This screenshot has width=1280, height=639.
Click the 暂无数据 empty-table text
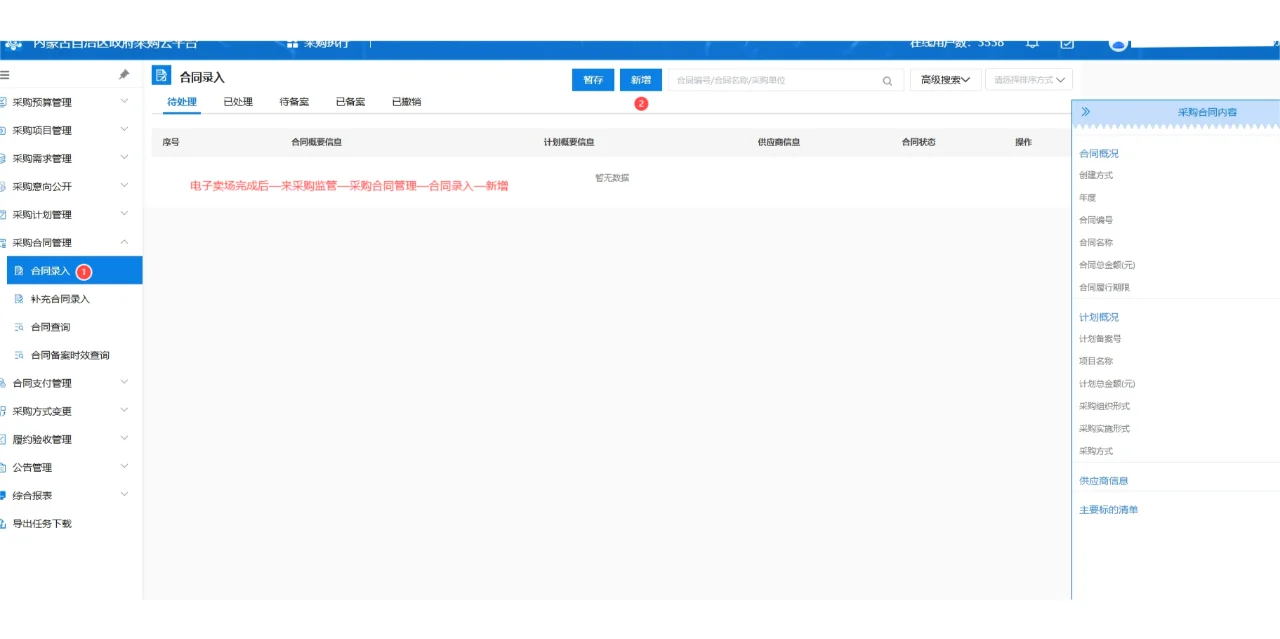(x=612, y=177)
